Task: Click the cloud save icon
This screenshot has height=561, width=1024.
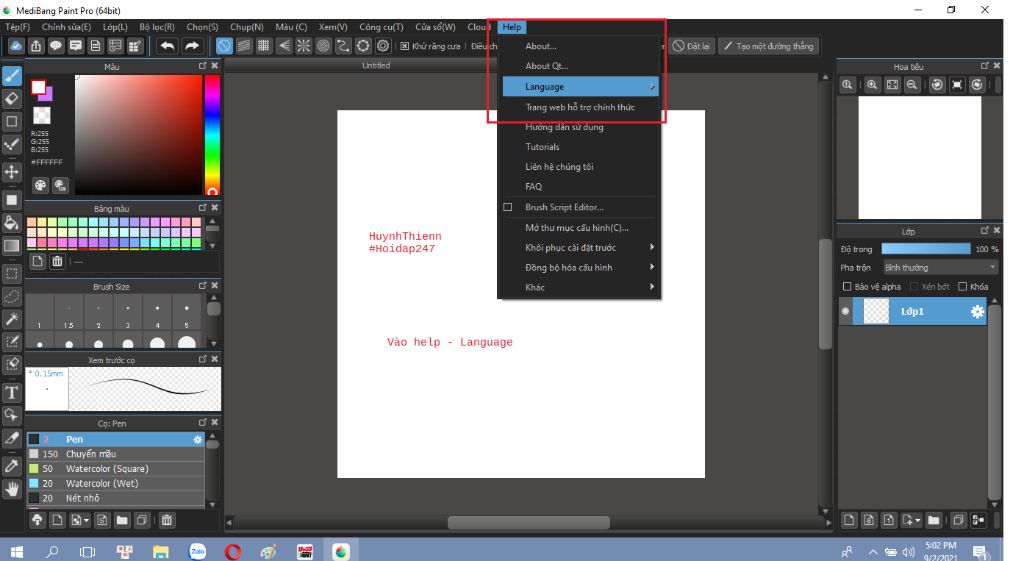Action: tap(16, 46)
